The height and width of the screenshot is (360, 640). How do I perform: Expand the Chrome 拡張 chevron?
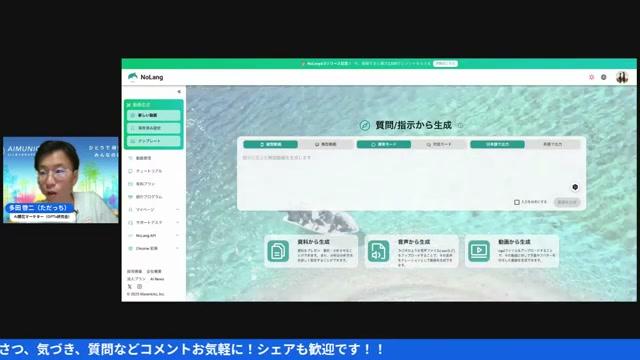tap(178, 248)
